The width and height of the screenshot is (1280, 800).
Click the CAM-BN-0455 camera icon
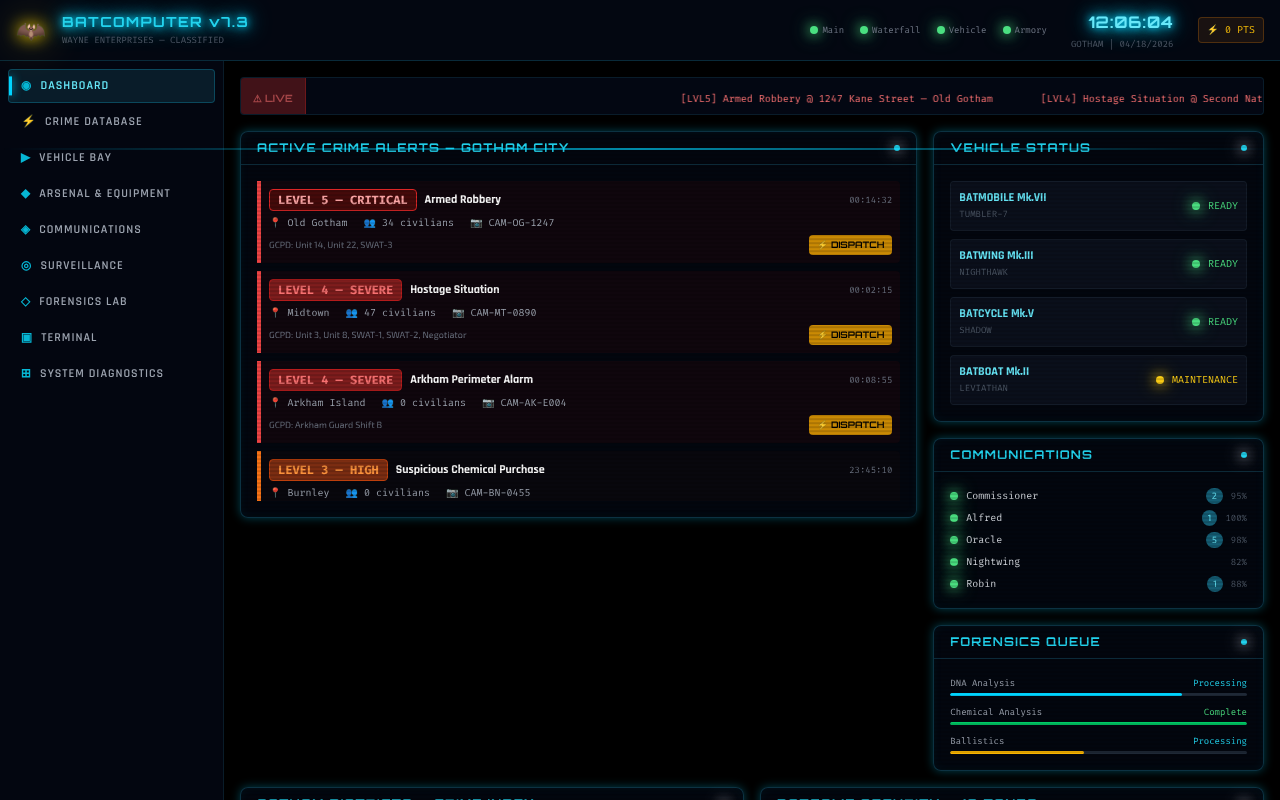[452, 493]
